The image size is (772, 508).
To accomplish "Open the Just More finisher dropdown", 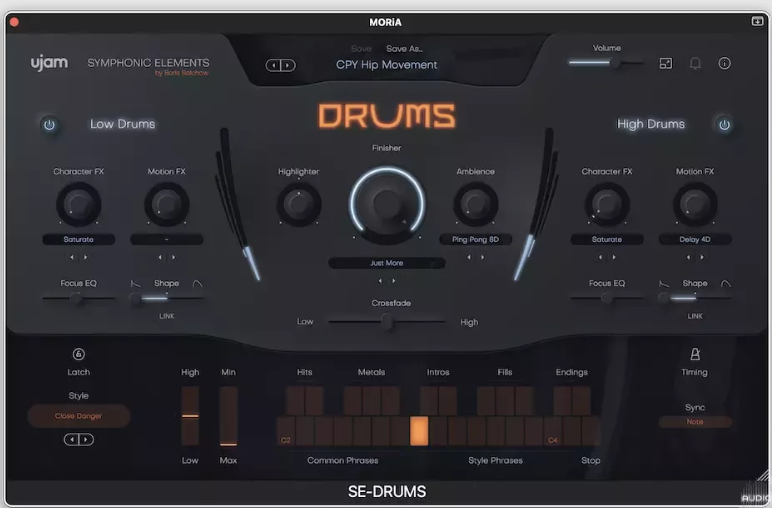I will pyautogui.click(x=387, y=263).
